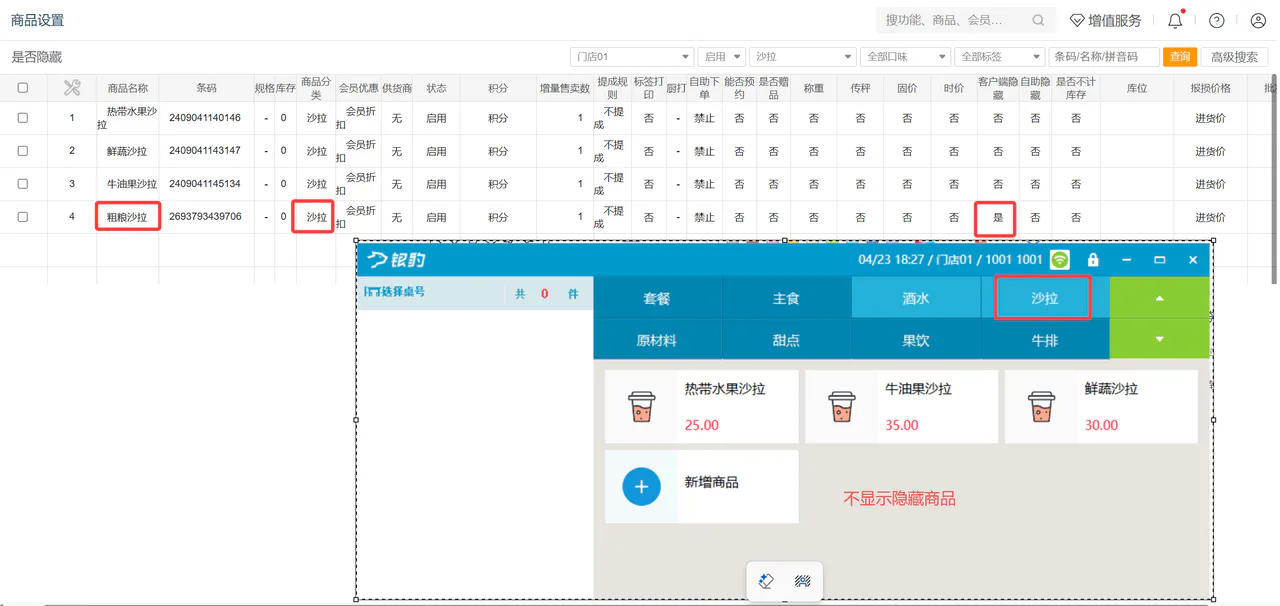Select the eraser tool icon

point(766,581)
